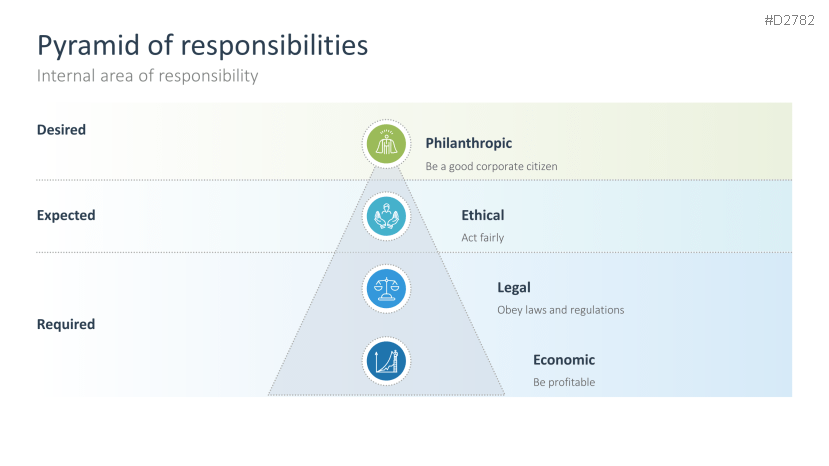The width and height of the screenshot is (829, 466).
Task: Select the 'Legal' heading text
Action: (513, 288)
